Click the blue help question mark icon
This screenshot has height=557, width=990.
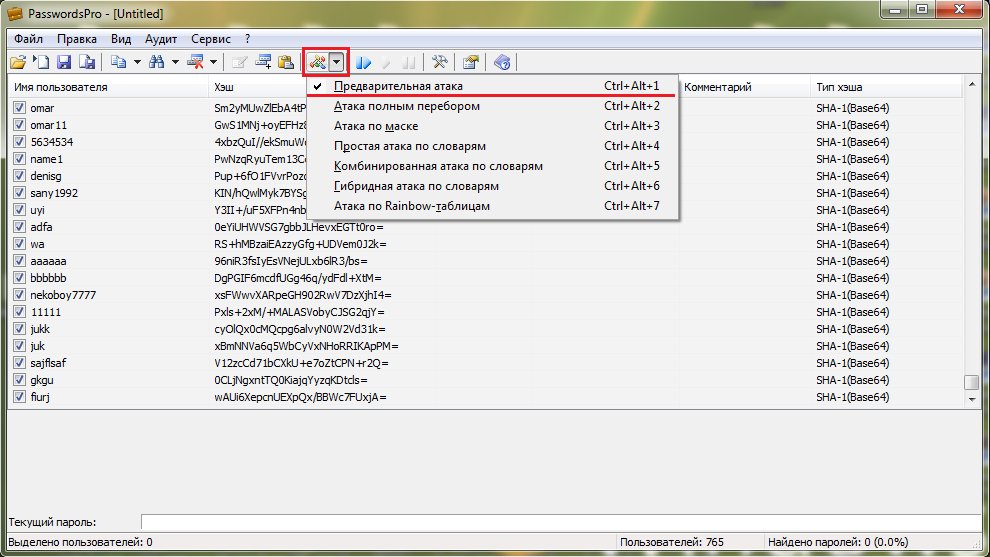[x=502, y=63]
